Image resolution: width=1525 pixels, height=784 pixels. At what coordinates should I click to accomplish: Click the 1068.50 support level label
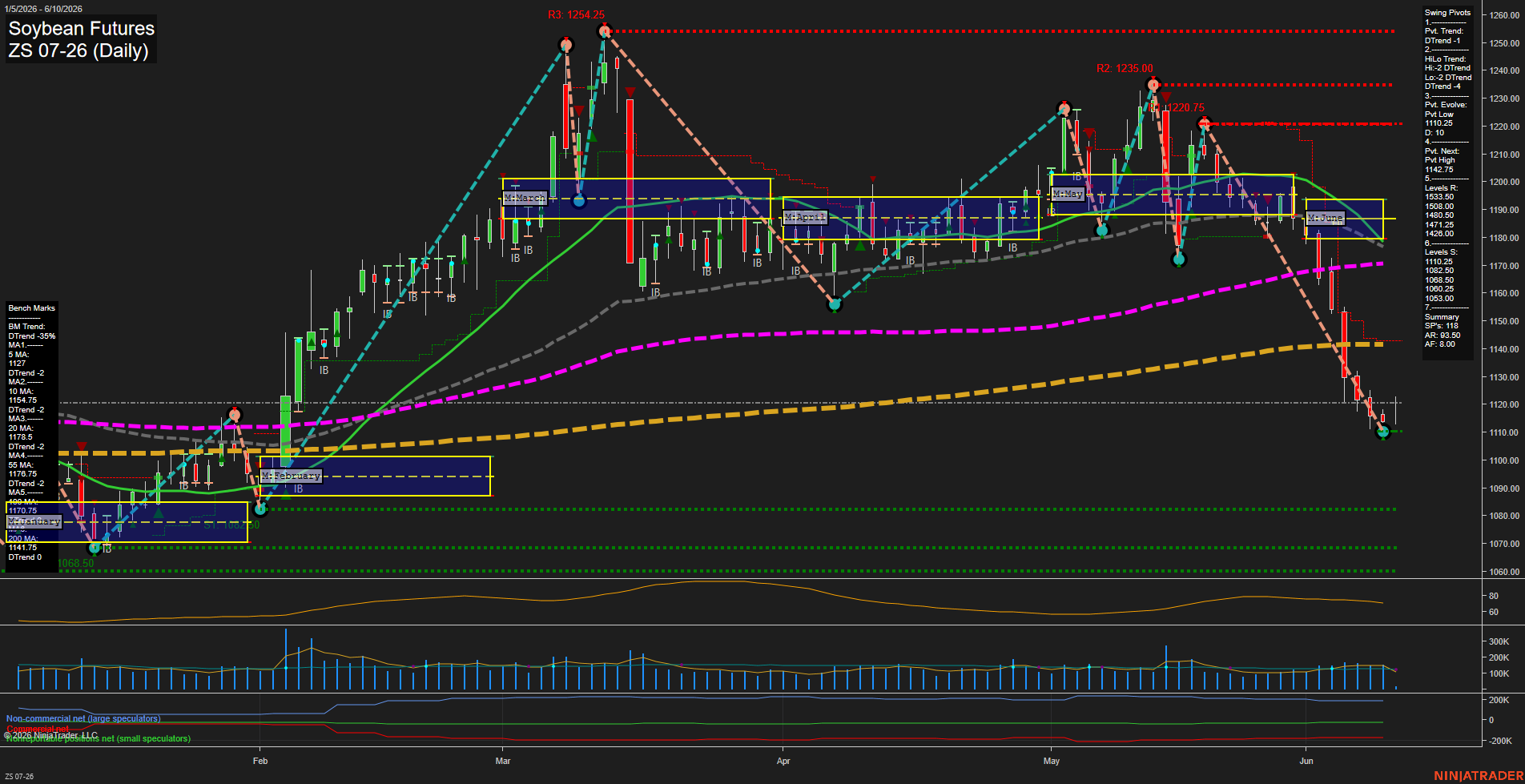point(76,563)
